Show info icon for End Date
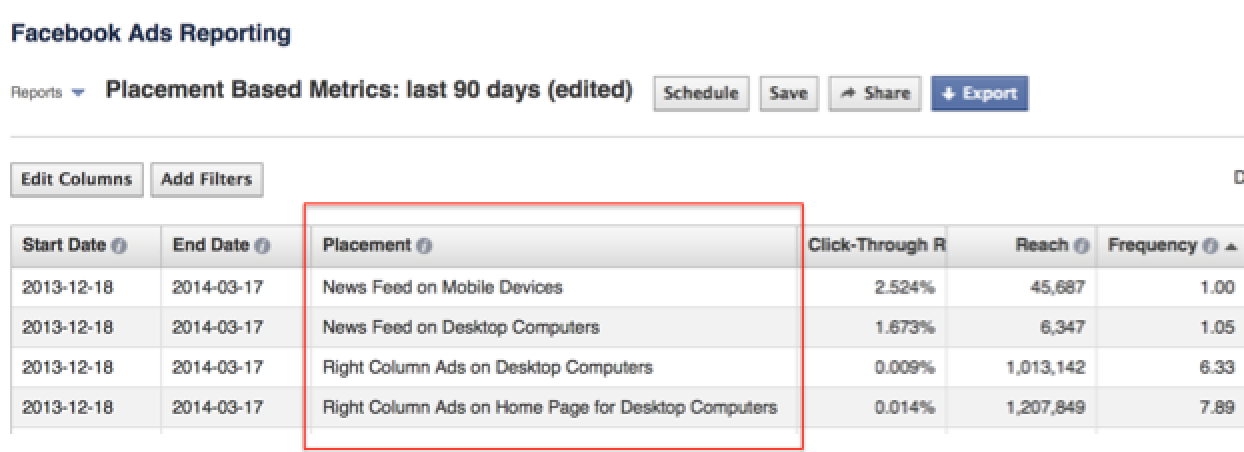This screenshot has height=452, width=1244. (261, 246)
